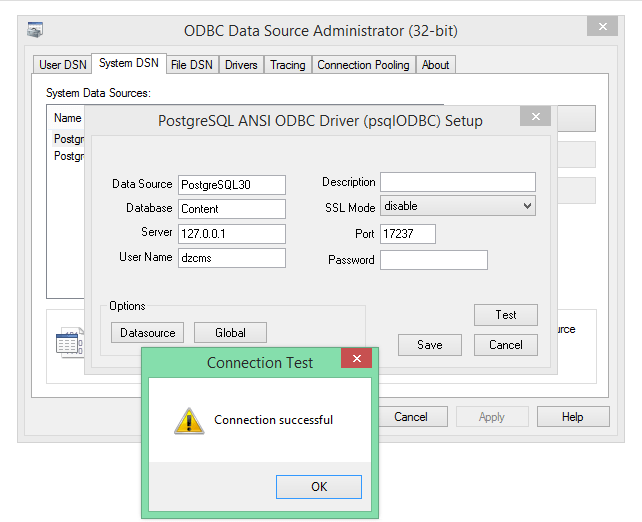Viewport: 642px width, 522px height.
Task: Click the ODBC Administrator title bar icon
Action: pos(35,30)
